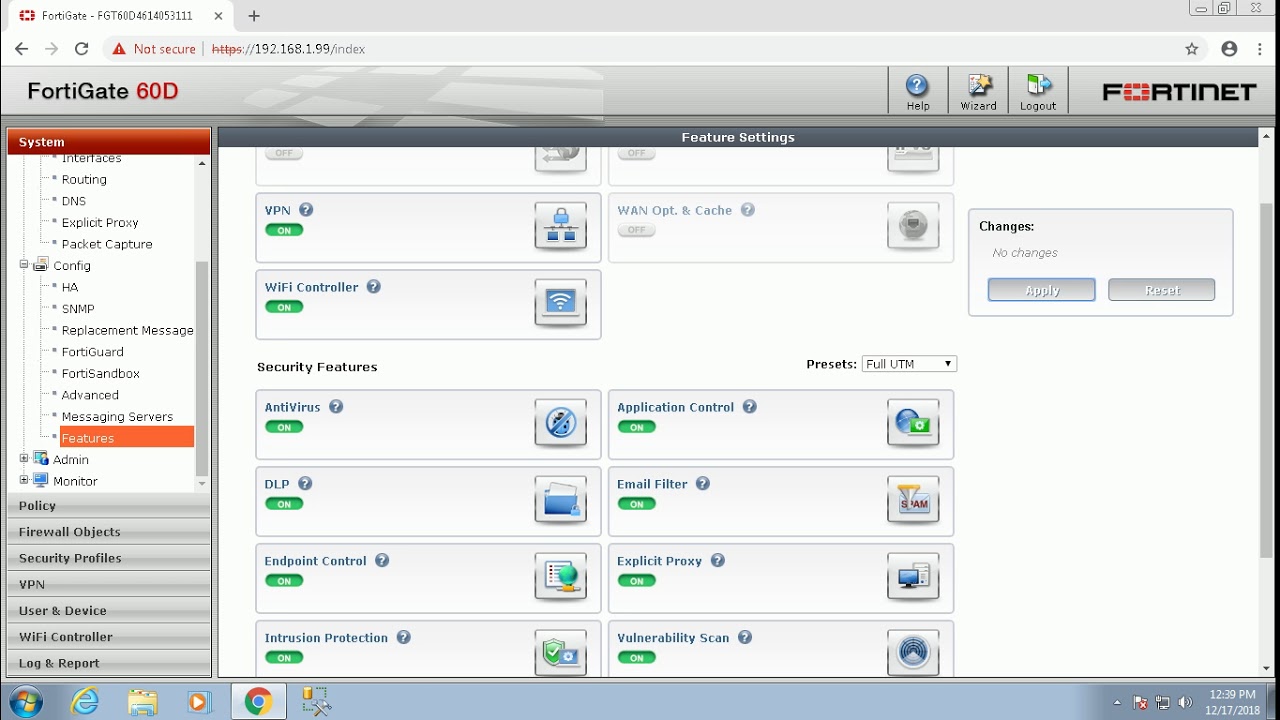
Task: Open the Help icon in header
Action: 917,91
